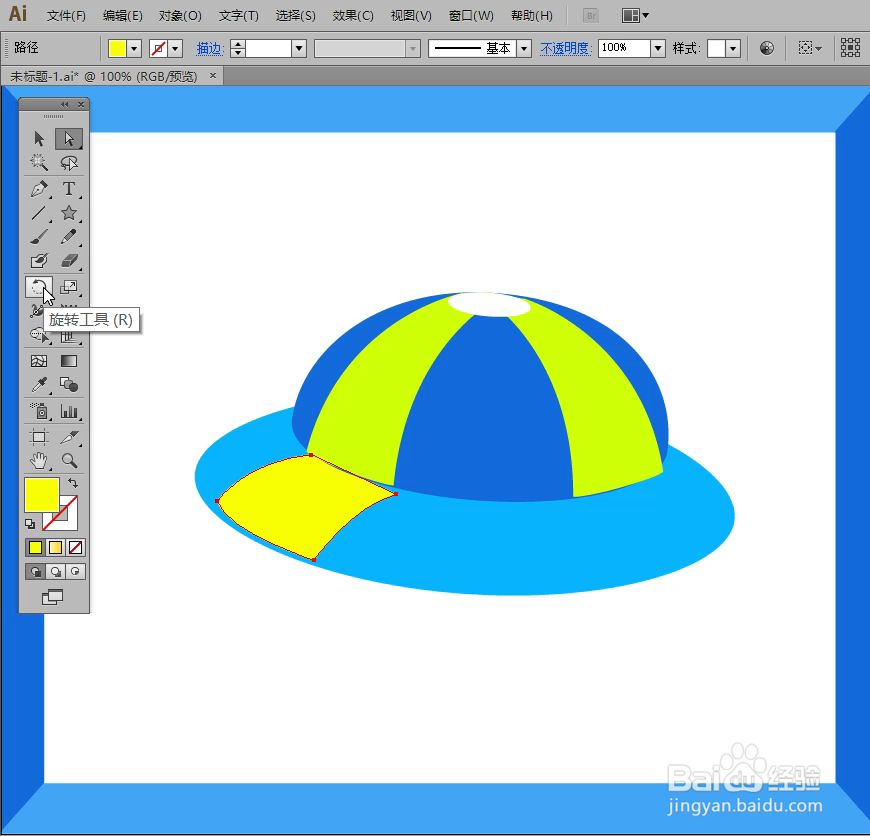870x836 pixels.
Task: Select the Selection (black arrow) tool
Action: click(x=39, y=138)
